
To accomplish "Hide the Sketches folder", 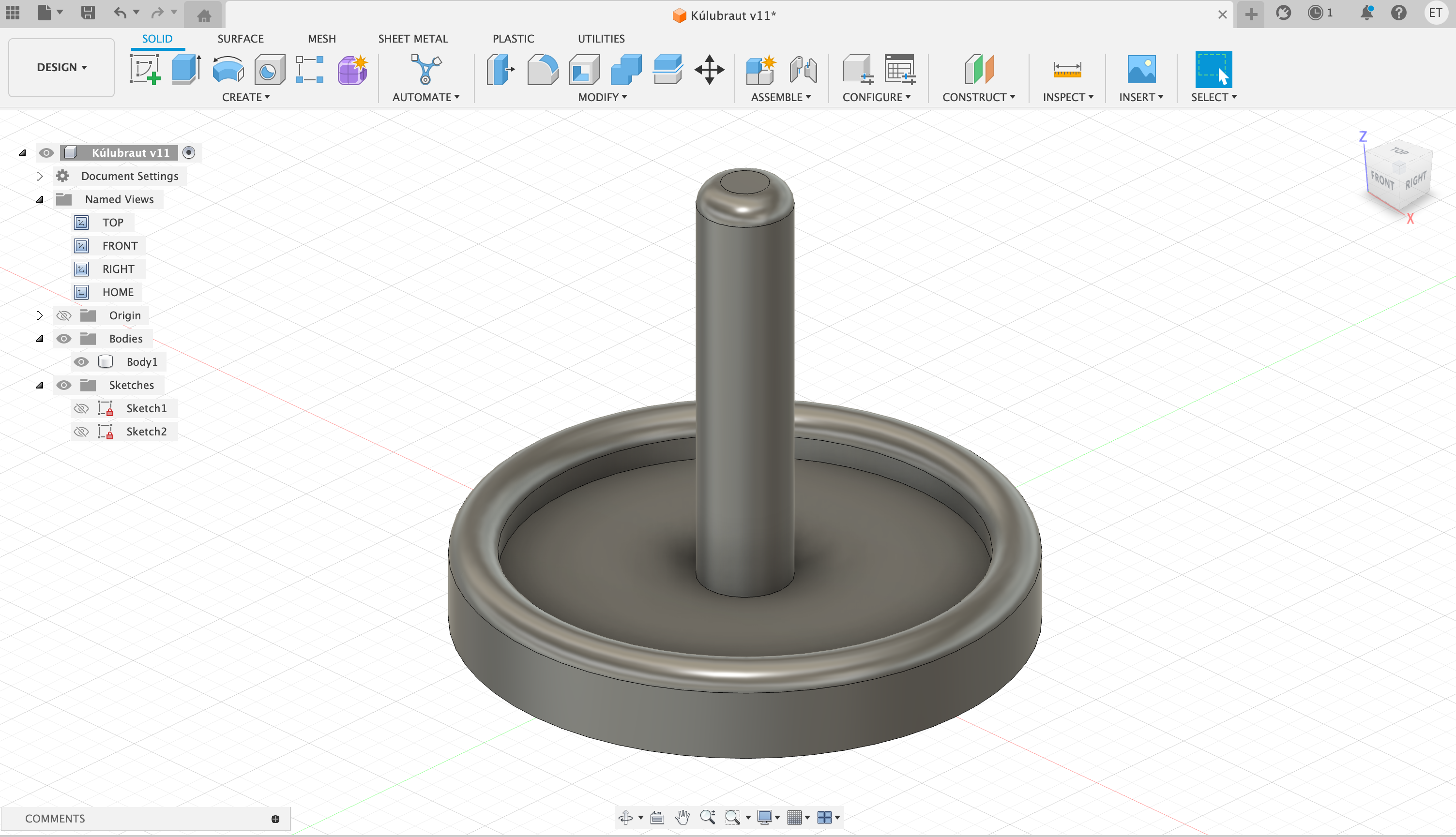I will [64, 385].
